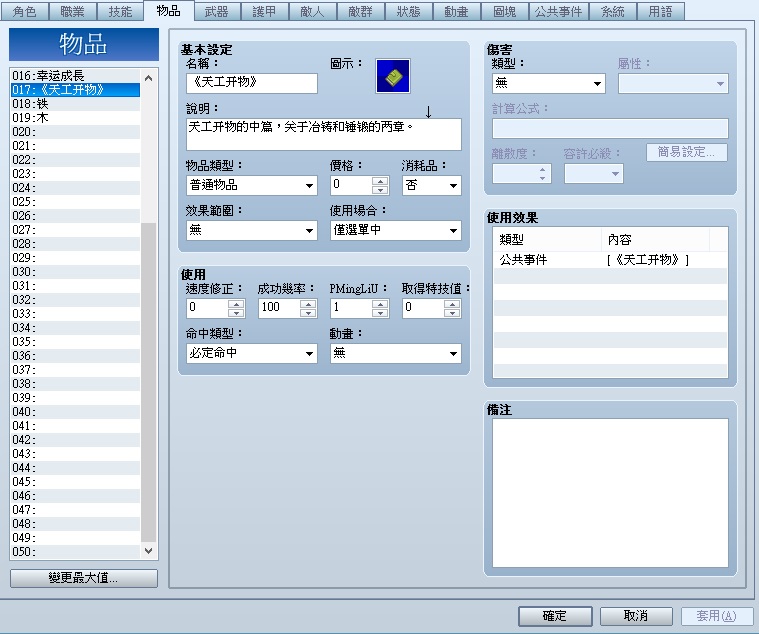The width and height of the screenshot is (759, 634).
Task: Expand the 物品類型 dropdown
Action: point(252,185)
